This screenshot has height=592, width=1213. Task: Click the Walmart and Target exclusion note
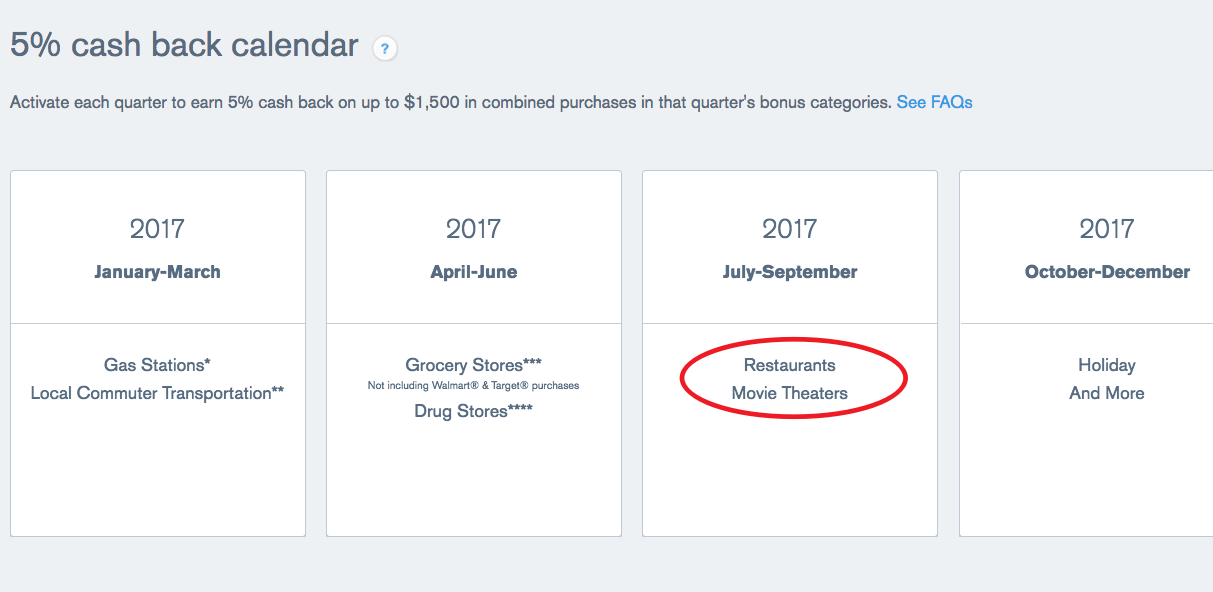pos(474,386)
